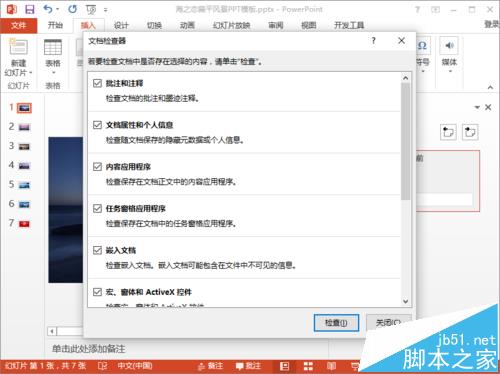Select slide 5 thumbnail

24,185
